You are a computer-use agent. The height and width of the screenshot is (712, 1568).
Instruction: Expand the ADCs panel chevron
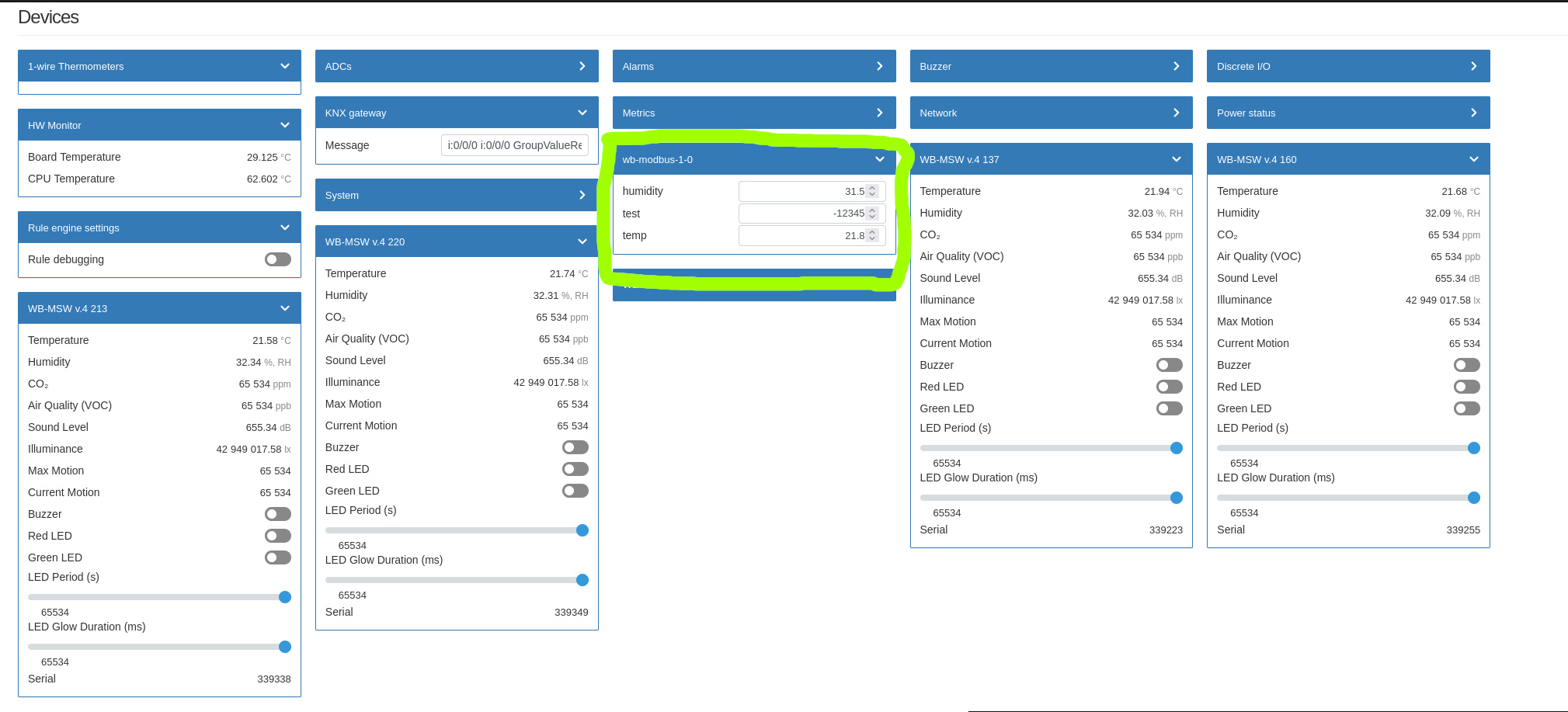click(582, 67)
